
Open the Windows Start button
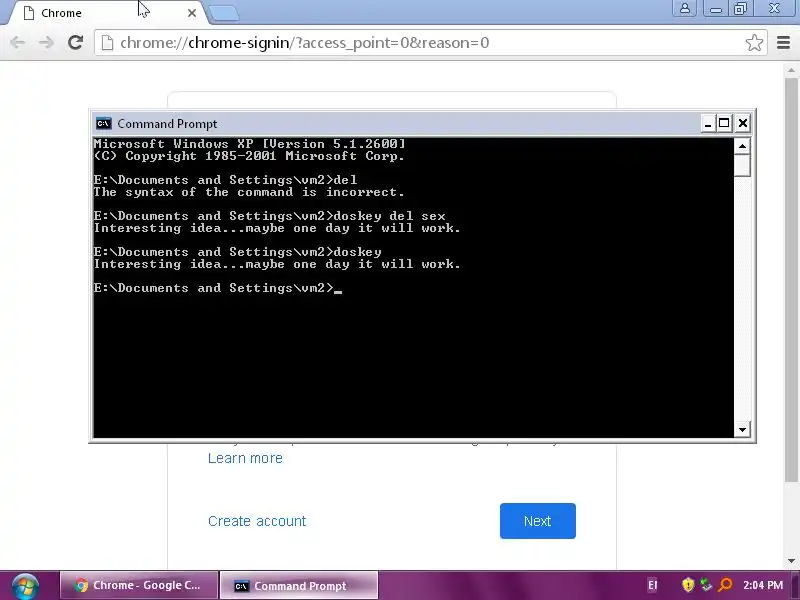click(x=25, y=586)
